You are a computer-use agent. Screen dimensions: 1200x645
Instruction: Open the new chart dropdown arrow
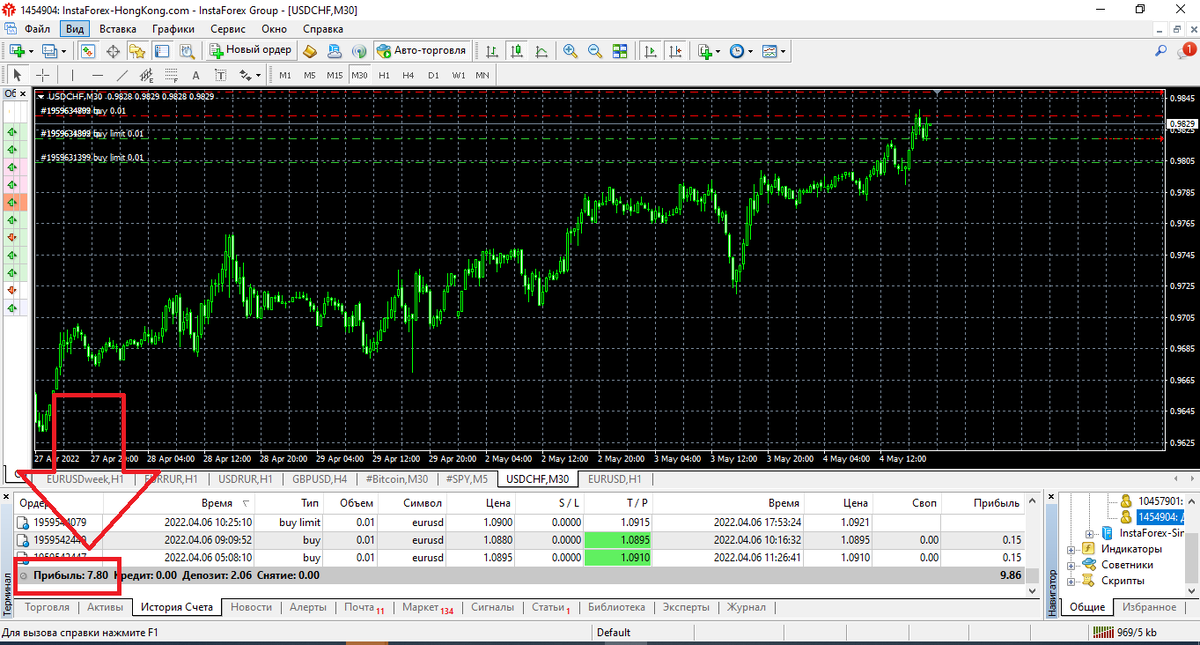(32, 51)
